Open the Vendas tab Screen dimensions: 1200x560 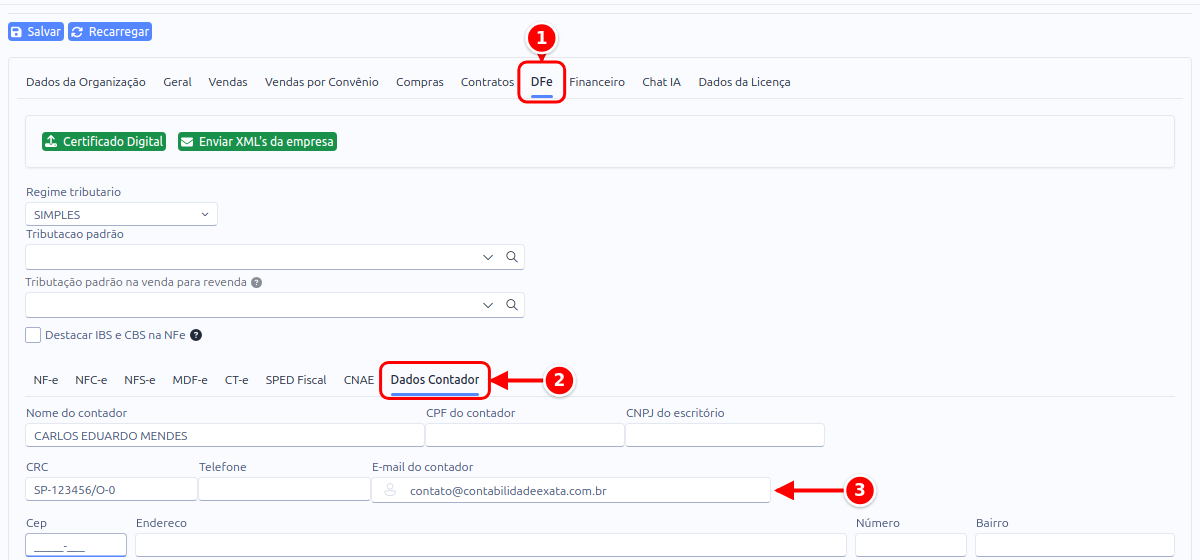(x=228, y=82)
